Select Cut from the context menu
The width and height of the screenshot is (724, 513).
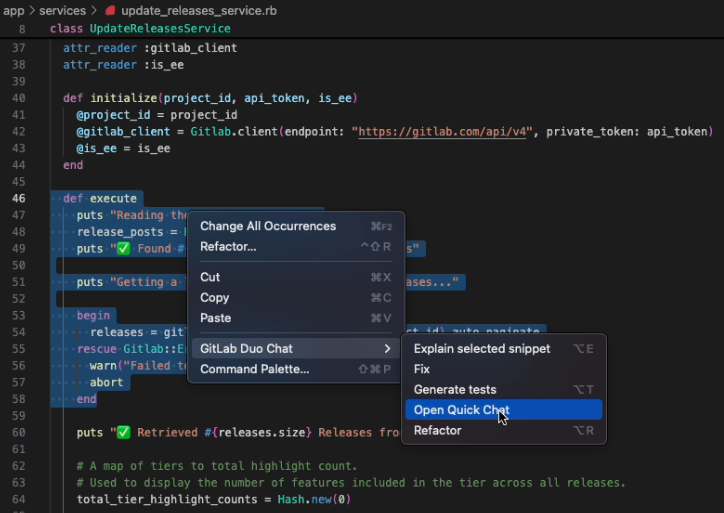tap(210, 277)
